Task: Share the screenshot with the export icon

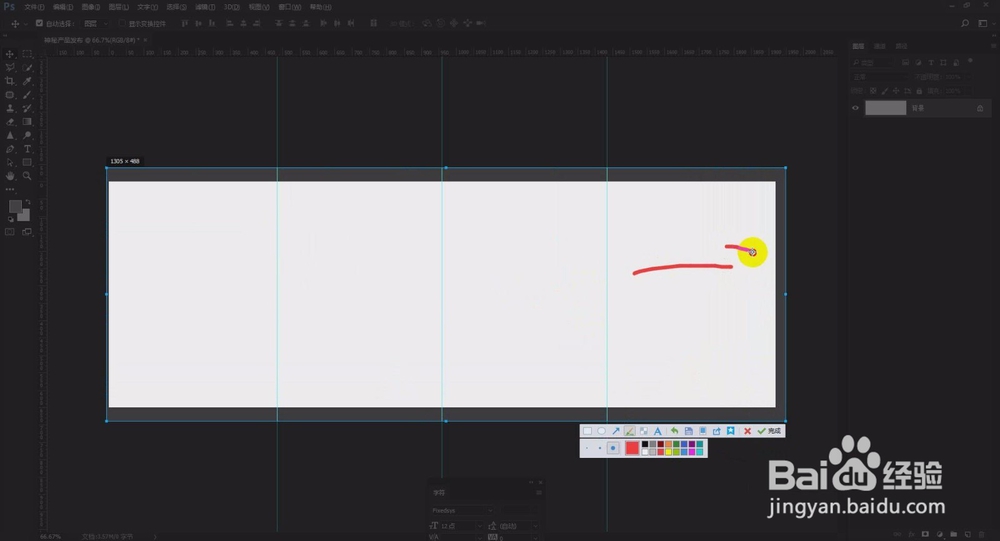Action: pyautogui.click(x=717, y=431)
